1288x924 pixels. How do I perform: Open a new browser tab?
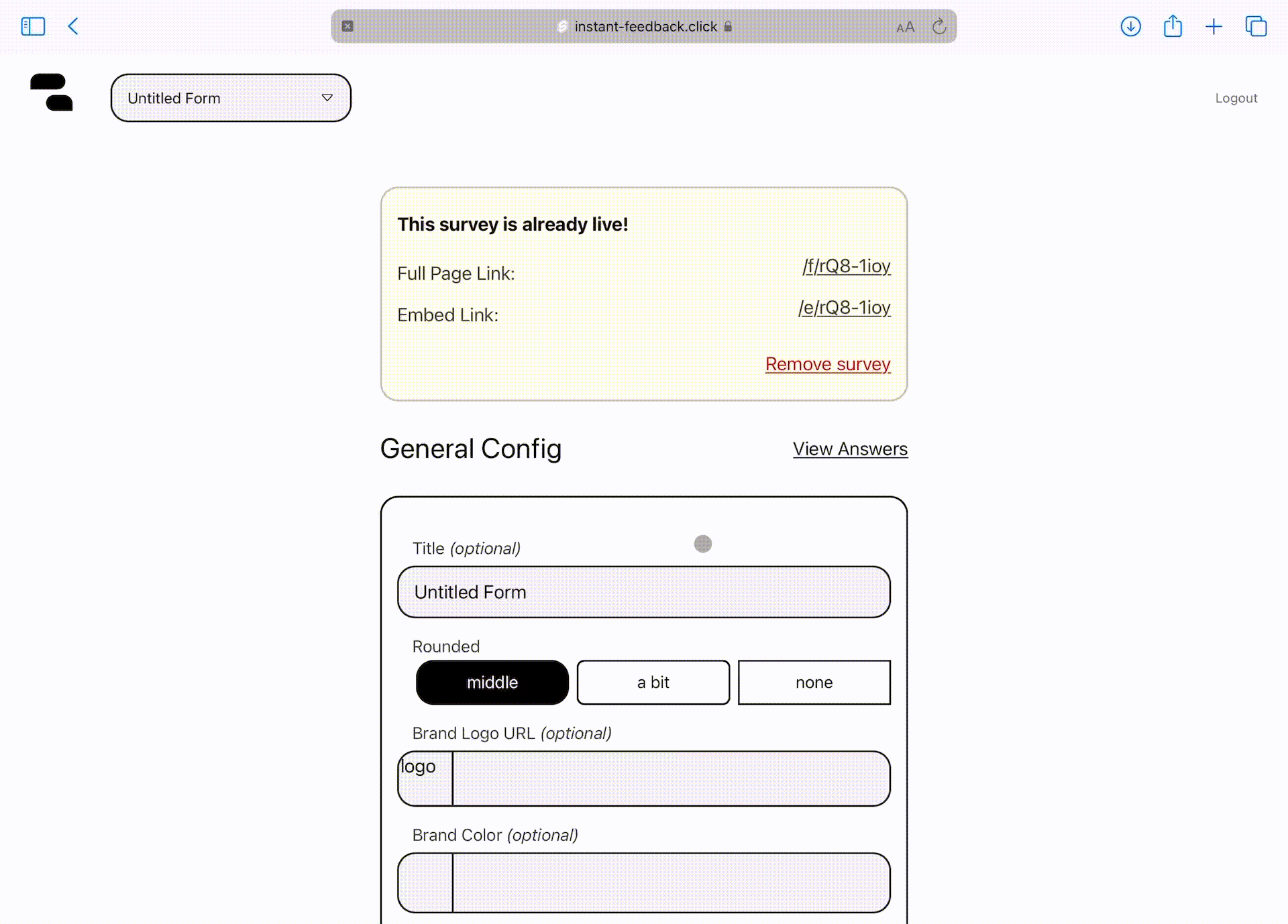[x=1214, y=26]
